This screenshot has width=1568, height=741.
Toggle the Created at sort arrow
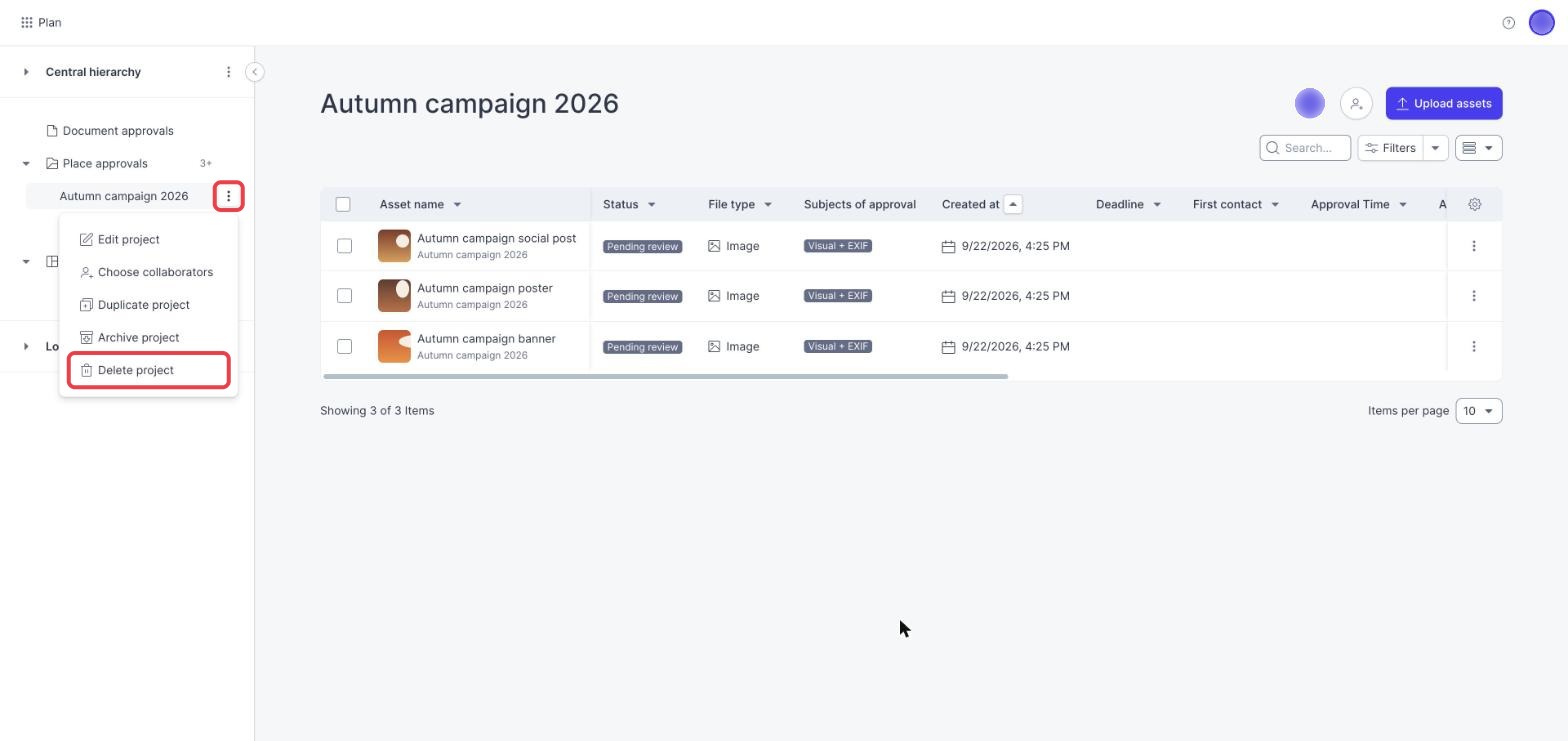pos(1013,204)
